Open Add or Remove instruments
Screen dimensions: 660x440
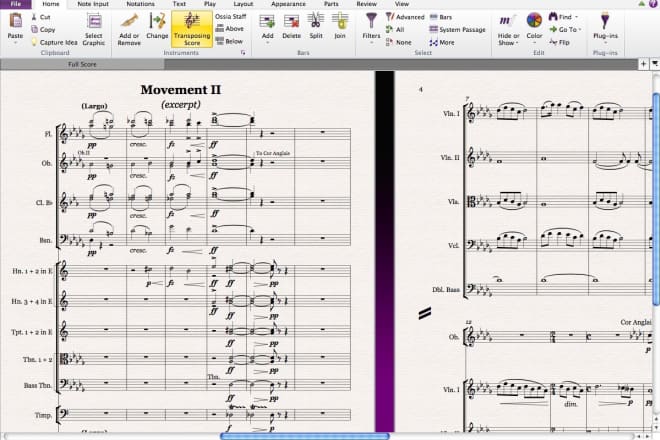point(129,29)
